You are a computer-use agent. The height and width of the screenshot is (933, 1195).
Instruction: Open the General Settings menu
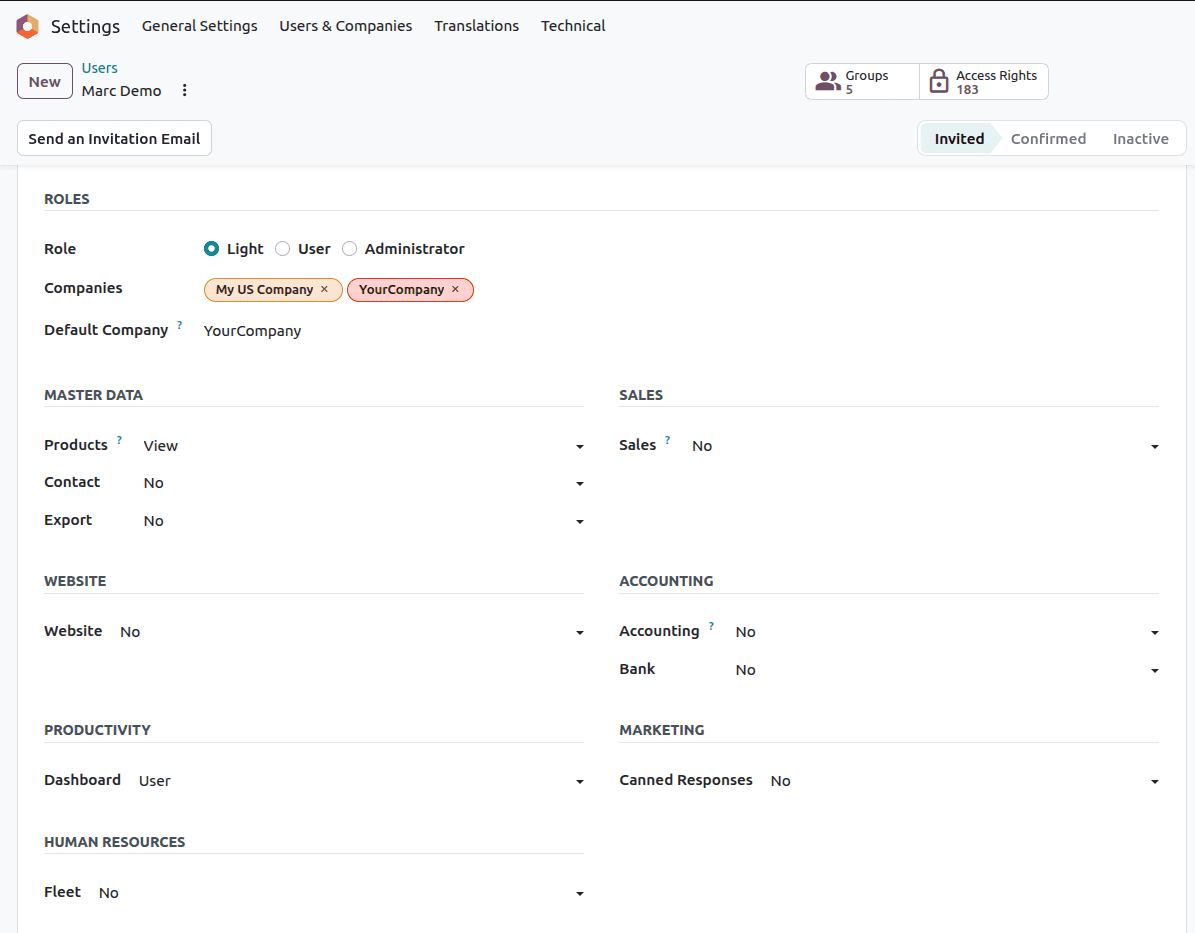point(200,26)
